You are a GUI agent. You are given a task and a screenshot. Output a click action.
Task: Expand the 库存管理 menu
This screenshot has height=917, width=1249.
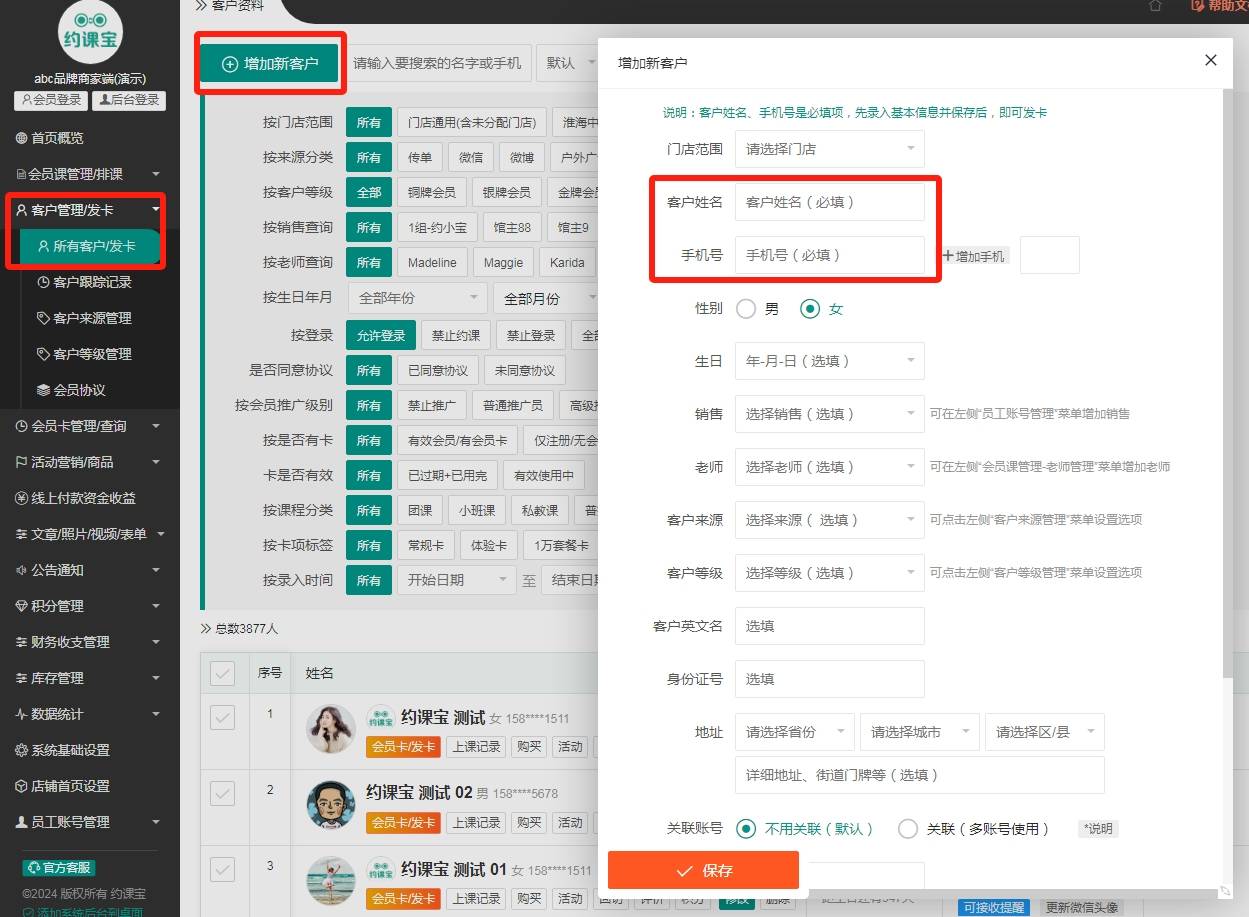(88, 678)
